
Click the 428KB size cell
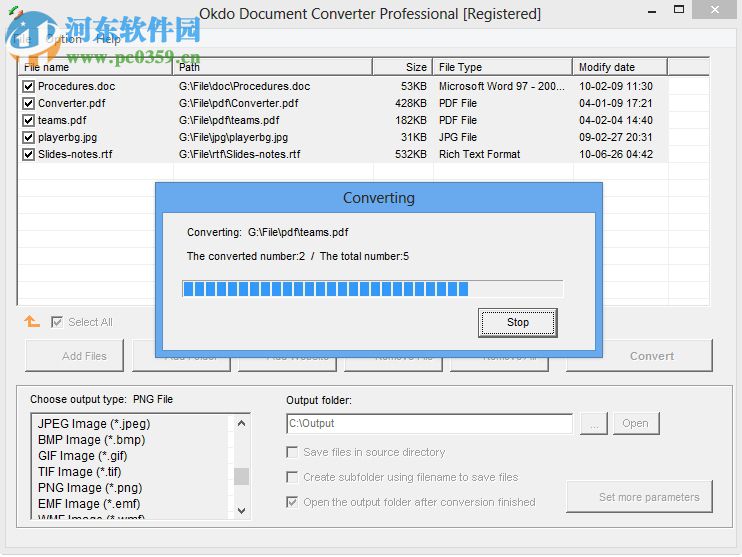[411, 103]
